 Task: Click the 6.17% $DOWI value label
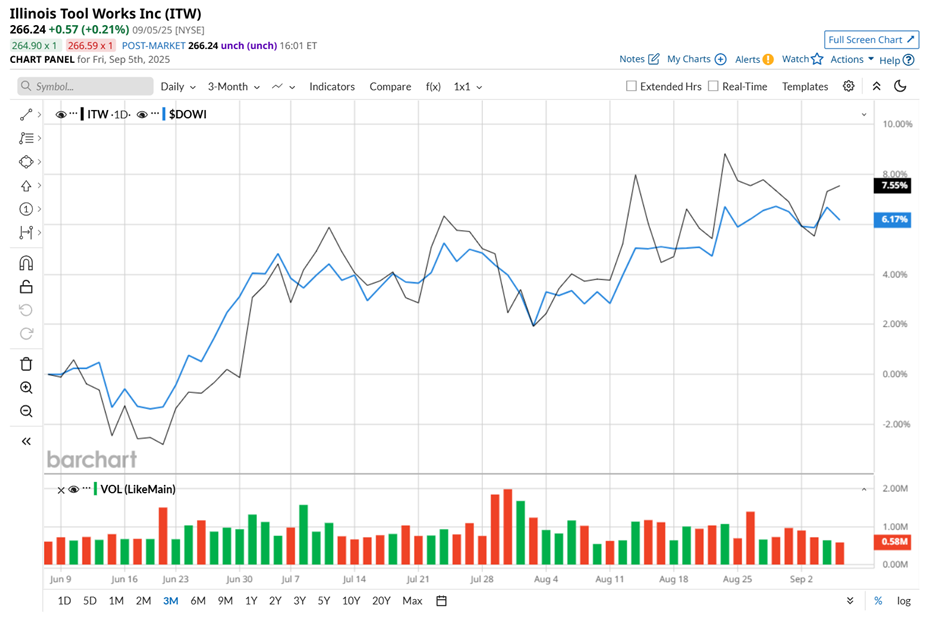tap(893, 219)
